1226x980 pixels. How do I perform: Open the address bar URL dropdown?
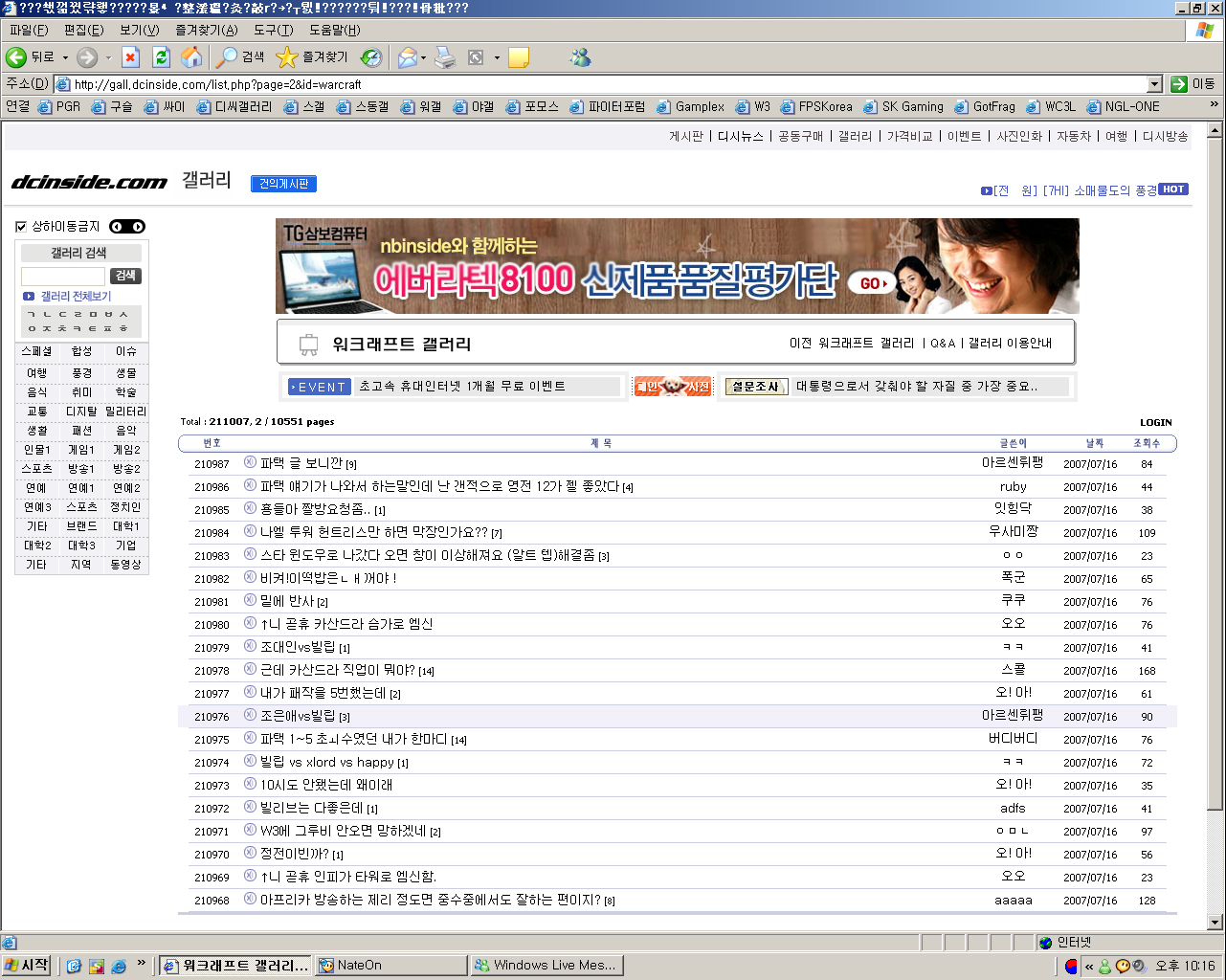point(1153,84)
